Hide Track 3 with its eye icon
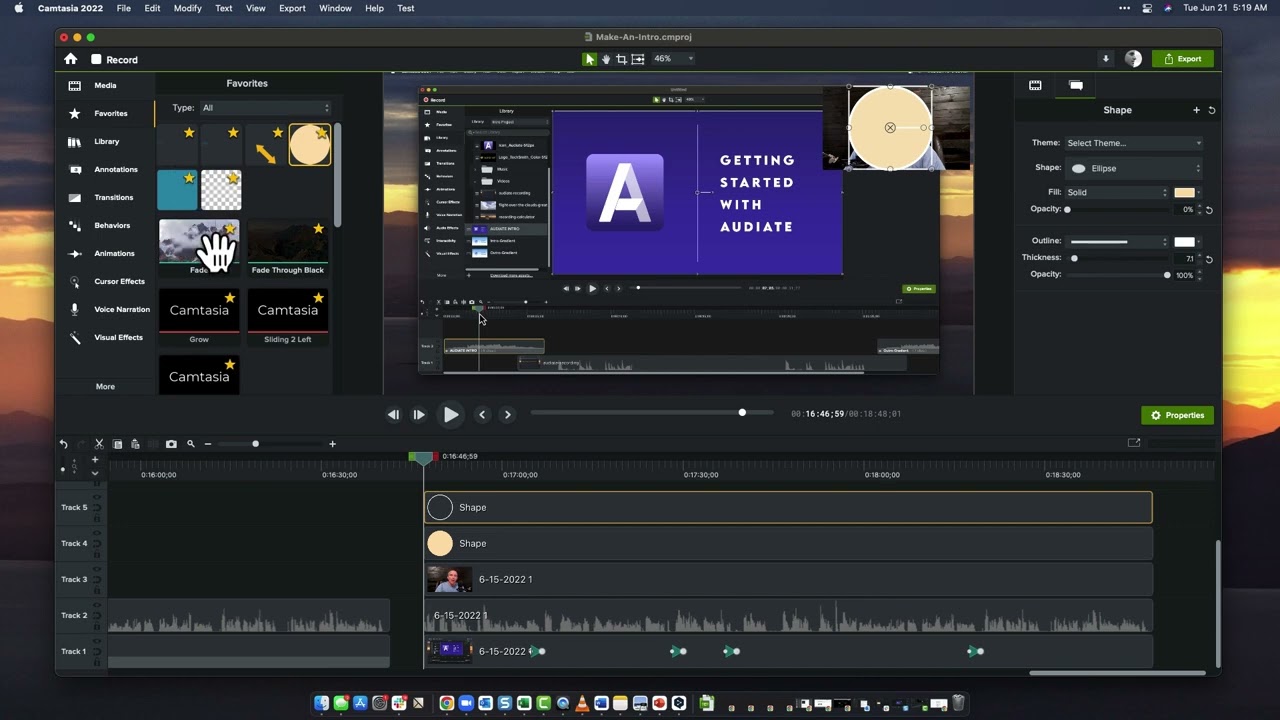 pyautogui.click(x=97, y=569)
